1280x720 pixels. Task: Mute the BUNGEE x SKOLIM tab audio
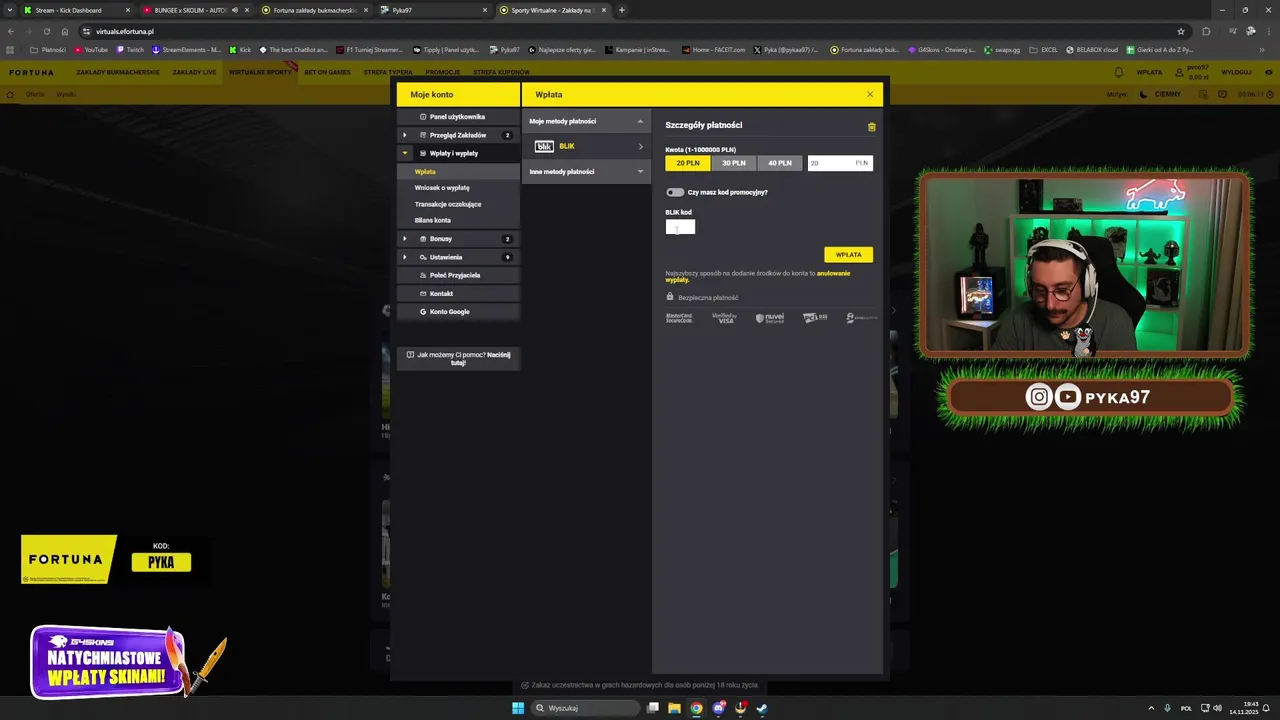(235, 10)
